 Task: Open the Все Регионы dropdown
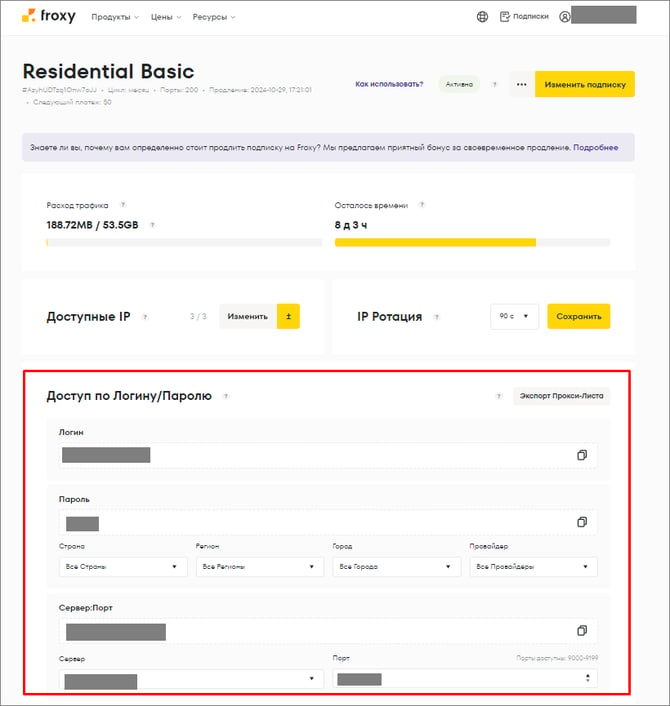pos(260,567)
